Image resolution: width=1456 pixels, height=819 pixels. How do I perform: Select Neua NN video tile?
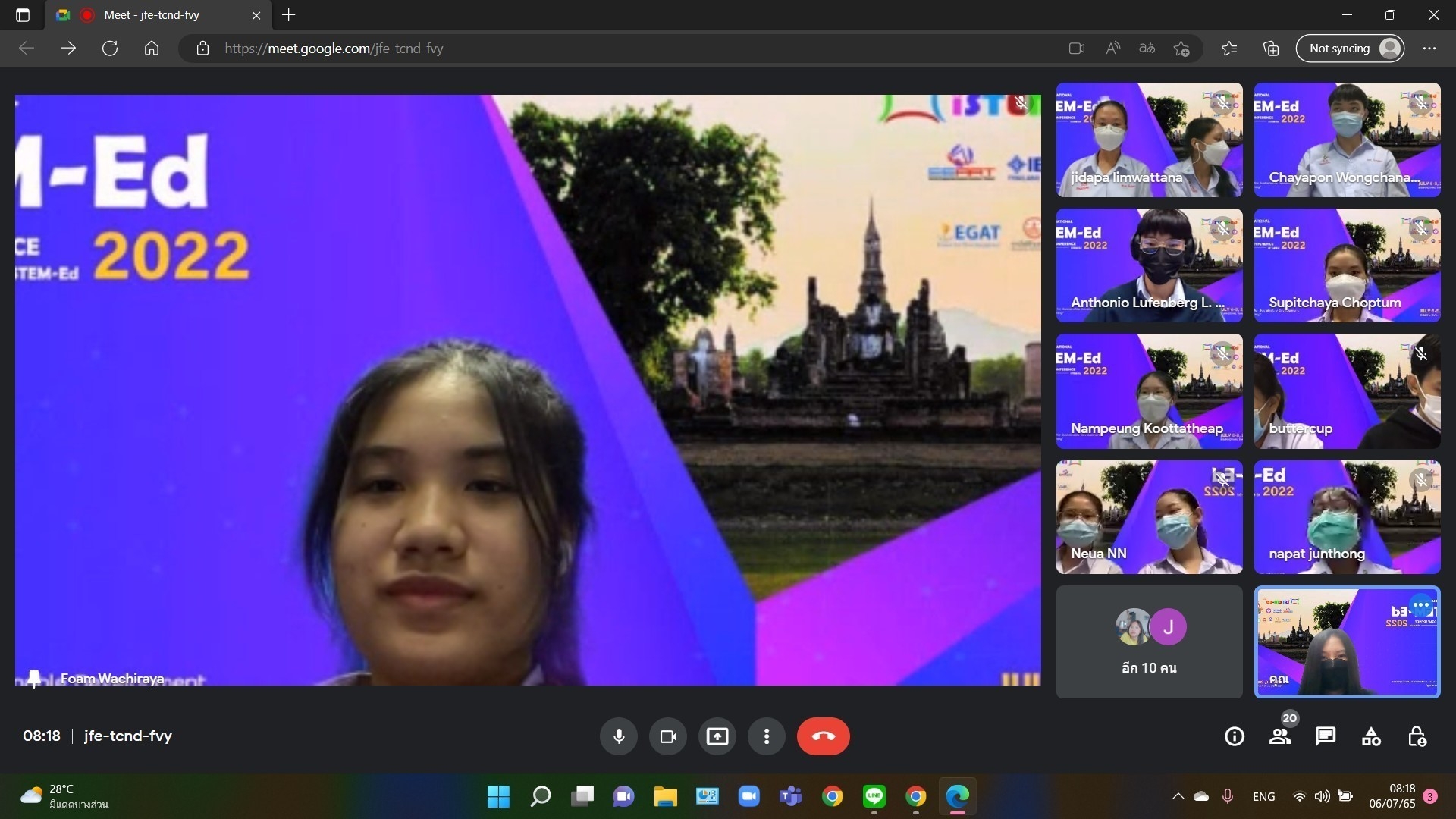tap(1150, 517)
